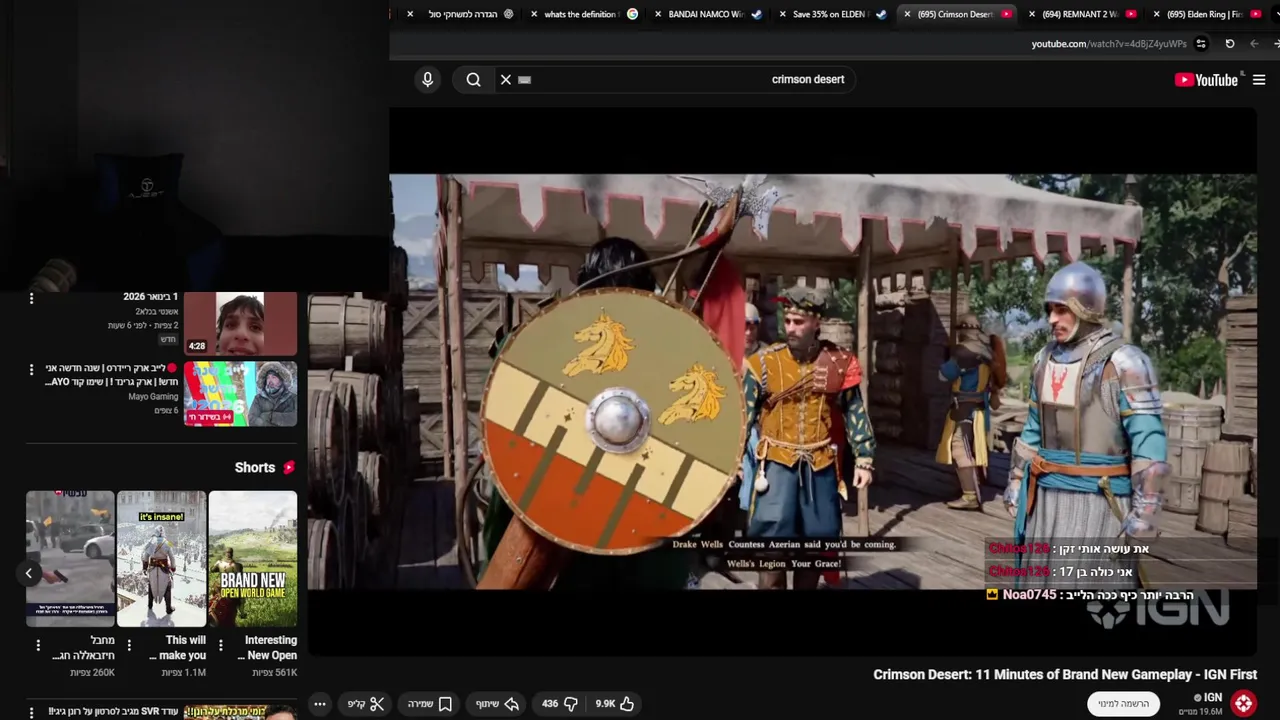This screenshot has height=720, width=1280.
Task: Close the REMNANT 2 tab
Action: pos(1032,14)
